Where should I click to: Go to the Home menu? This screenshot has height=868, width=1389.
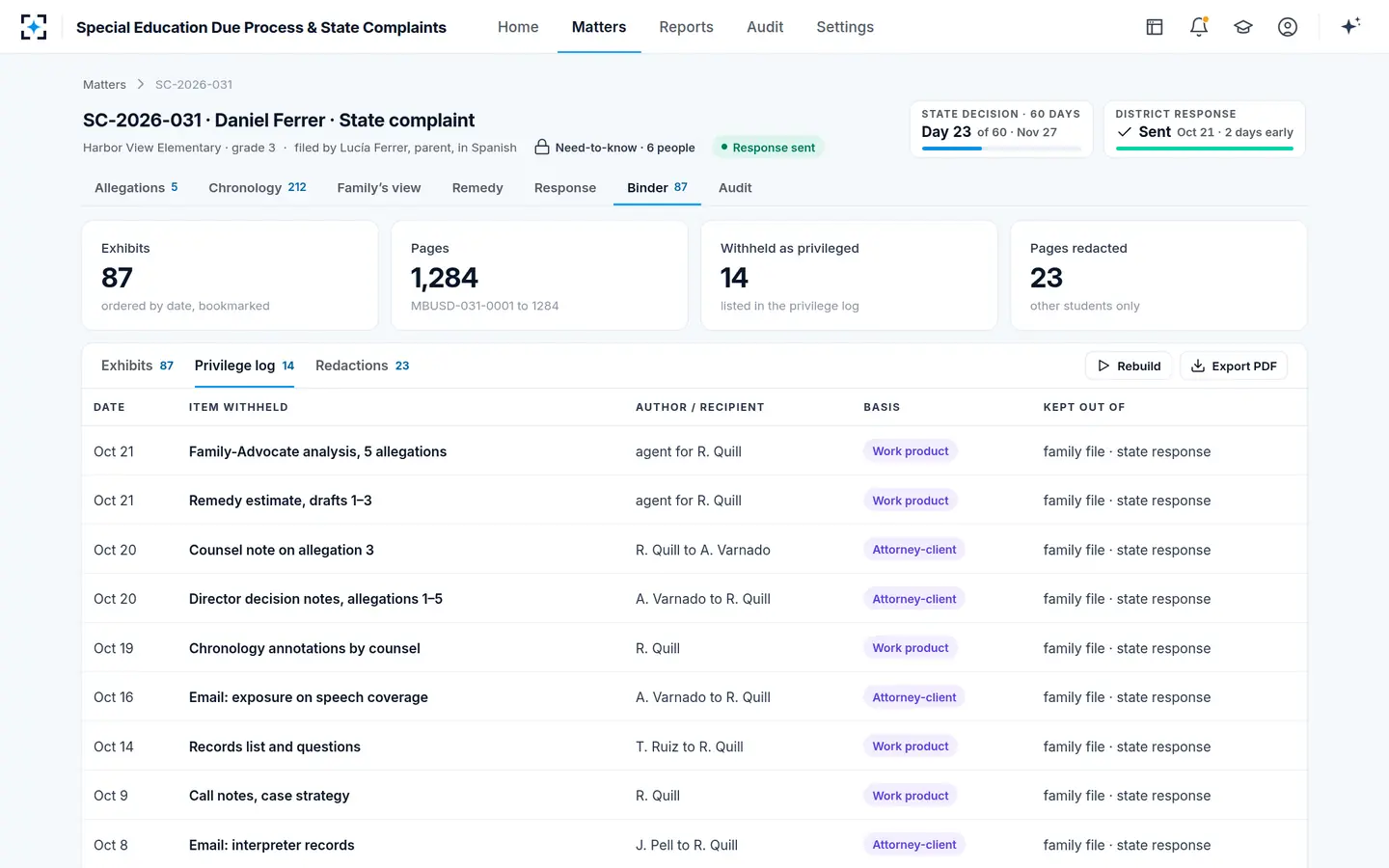[518, 27]
